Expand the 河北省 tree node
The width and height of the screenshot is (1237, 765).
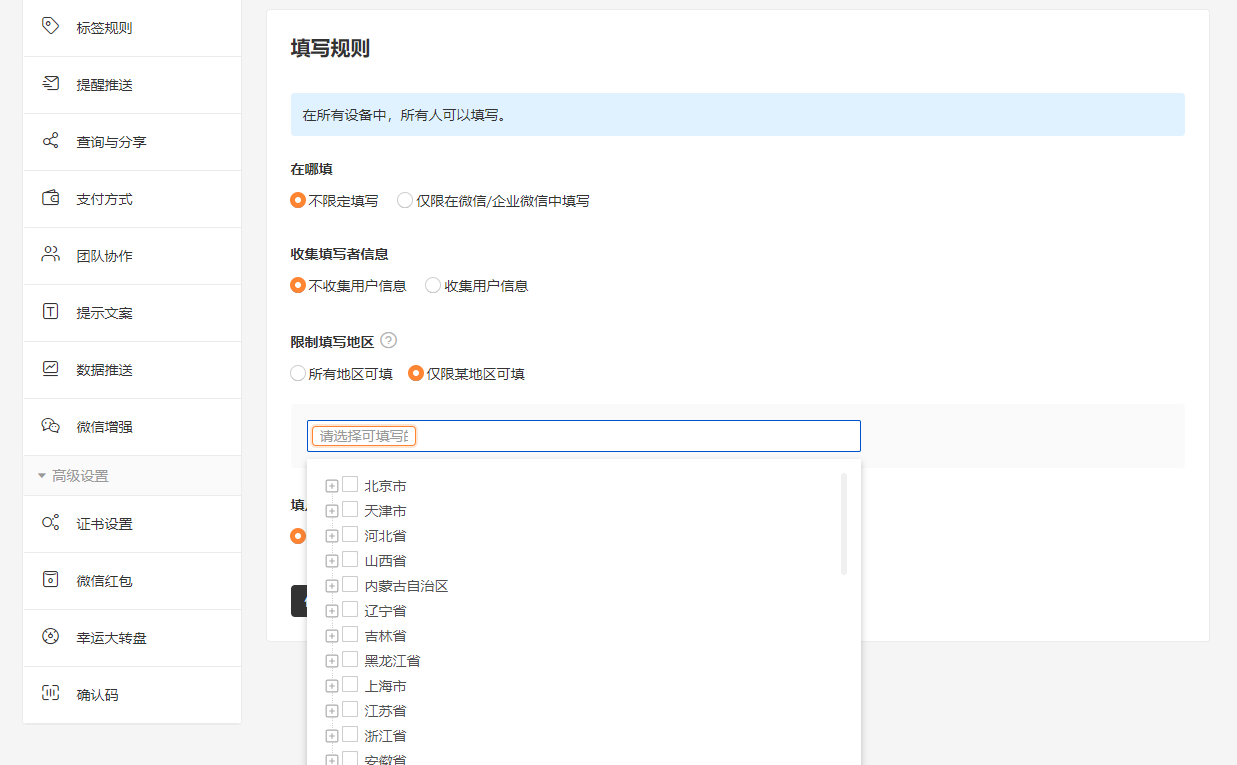332,536
